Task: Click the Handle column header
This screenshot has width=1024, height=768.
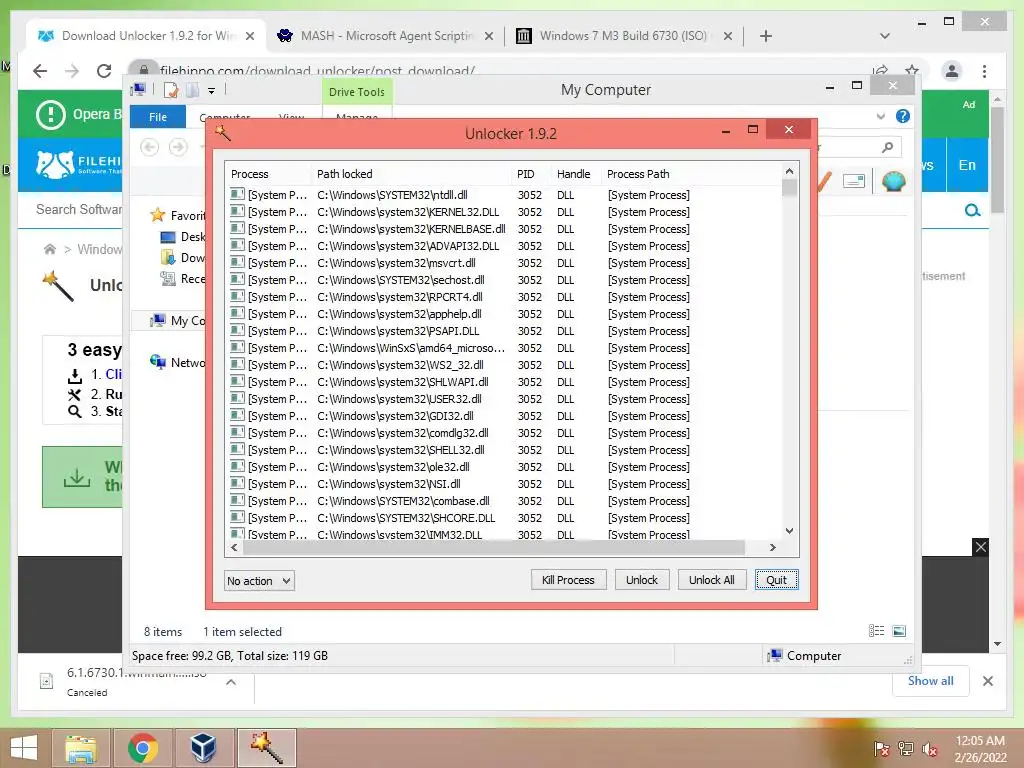Action: 575,174
